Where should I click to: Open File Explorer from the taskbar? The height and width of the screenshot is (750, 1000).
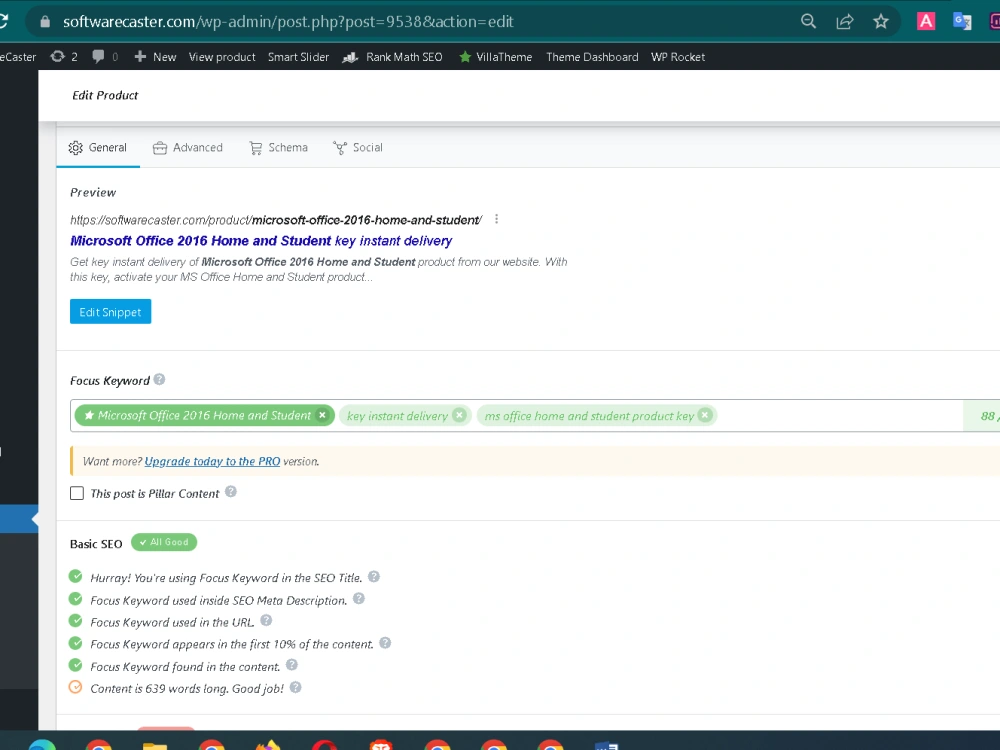click(x=155, y=746)
